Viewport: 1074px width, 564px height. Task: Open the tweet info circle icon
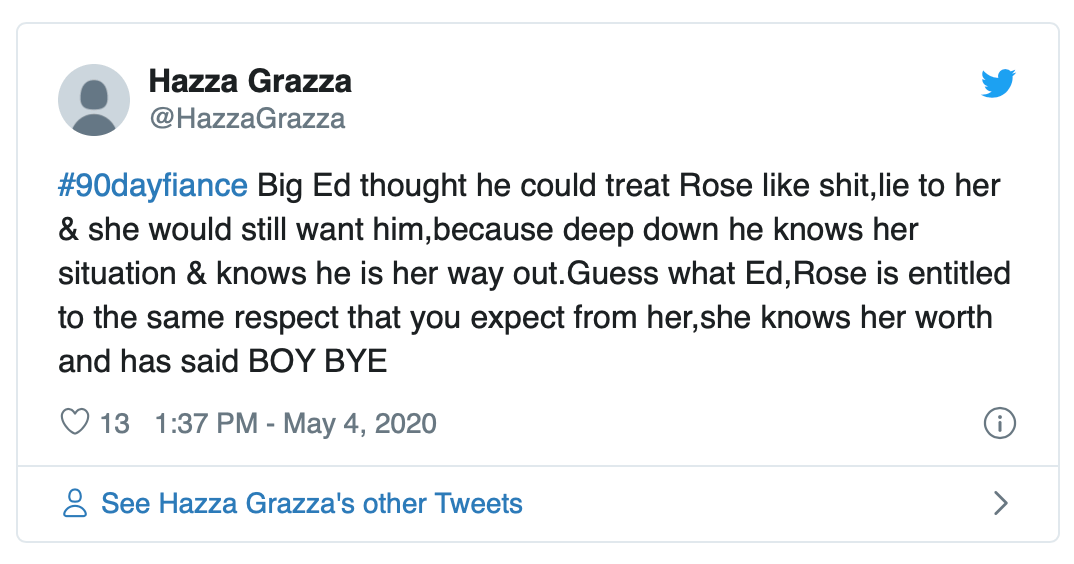pos(1000,423)
